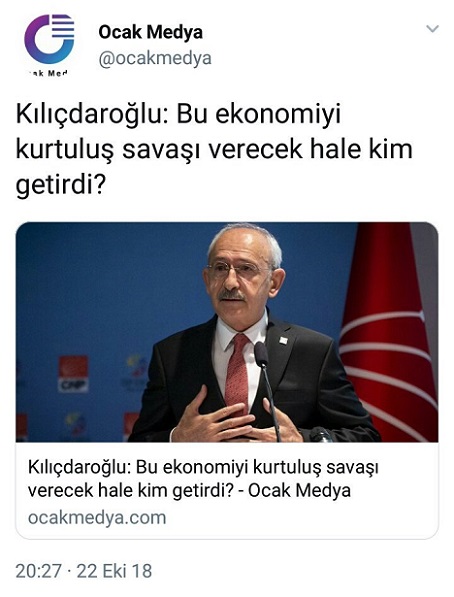The height and width of the screenshot is (597, 454).
Task: Click the word 'Kılıçdaroğlu:' in the tweet body
Action: (x=92, y=114)
